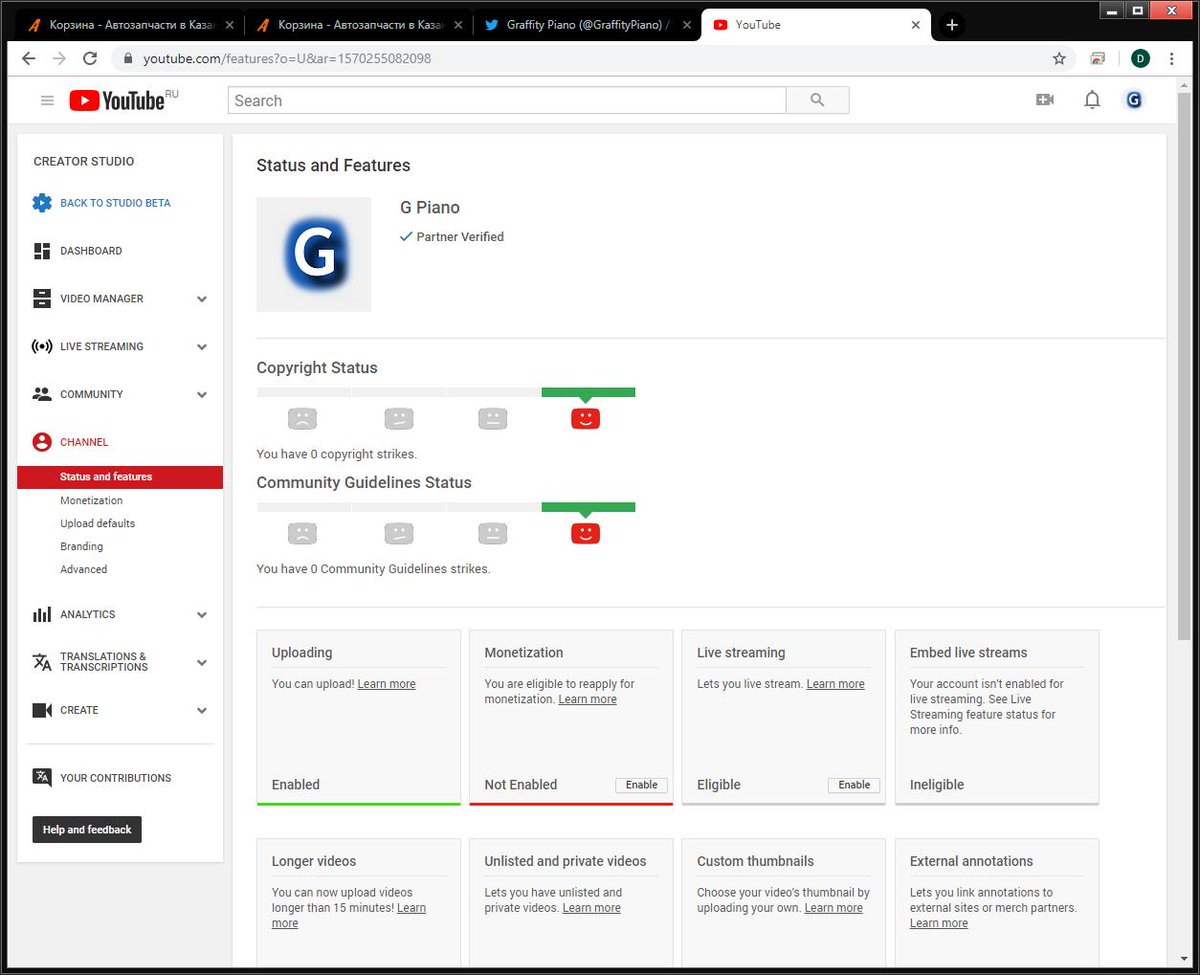This screenshot has width=1200, height=975.
Task: Click the Dashboard grid icon
Action: [42, 251]
